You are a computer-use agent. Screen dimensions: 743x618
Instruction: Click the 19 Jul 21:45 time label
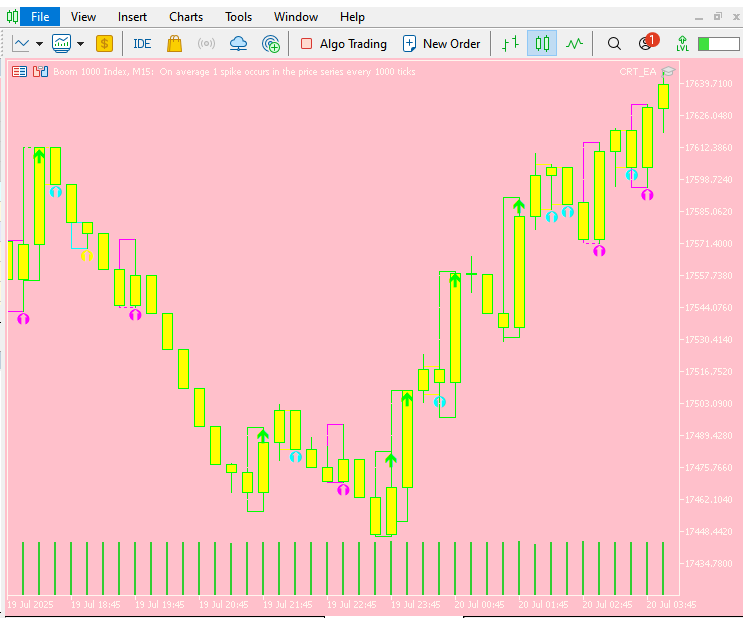(x=288, y=605)
